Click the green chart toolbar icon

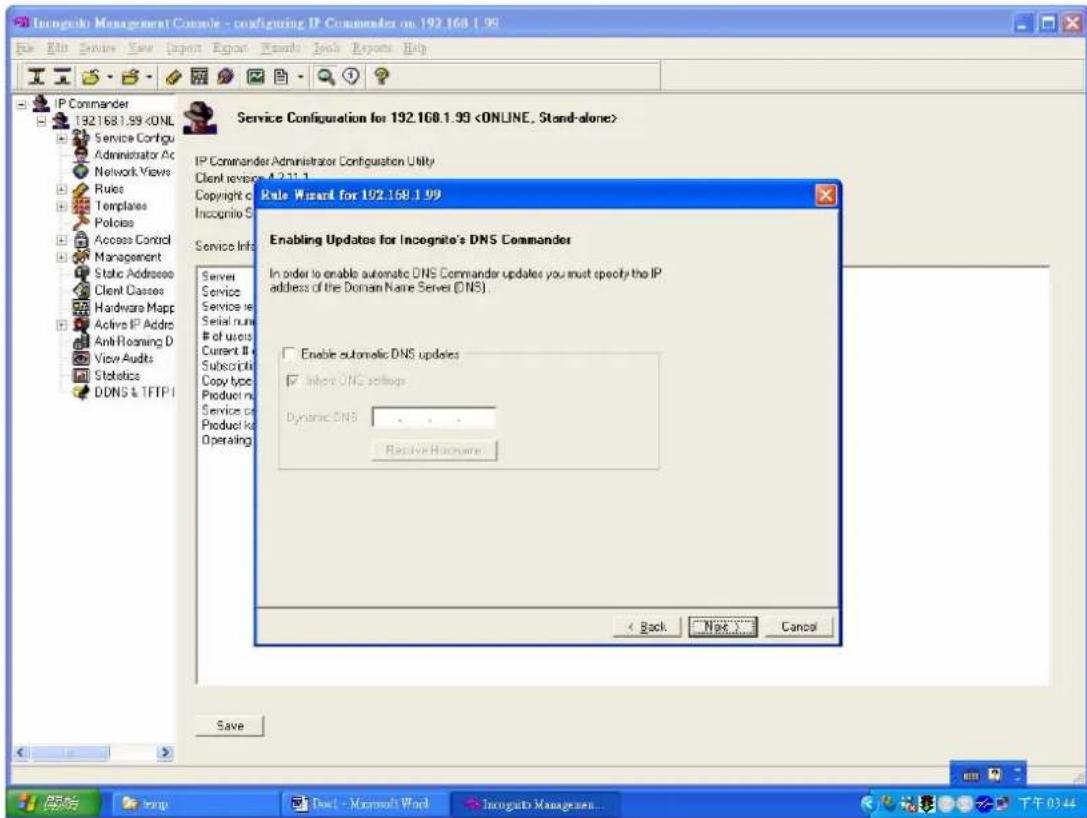[256, 77]
